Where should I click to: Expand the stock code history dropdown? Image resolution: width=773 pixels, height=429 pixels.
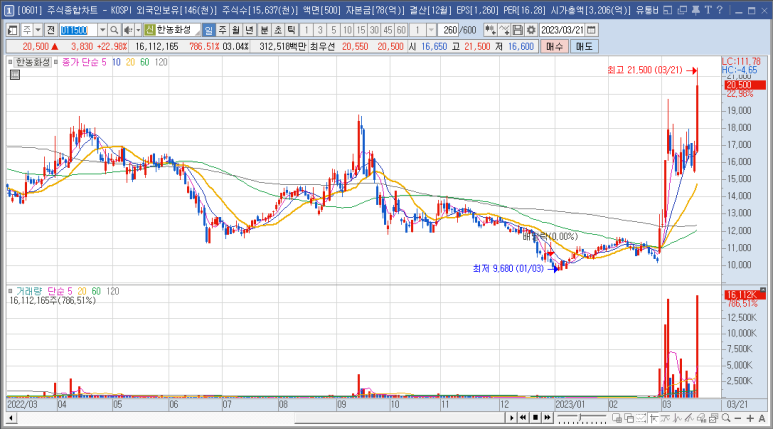tap(103, 30)
